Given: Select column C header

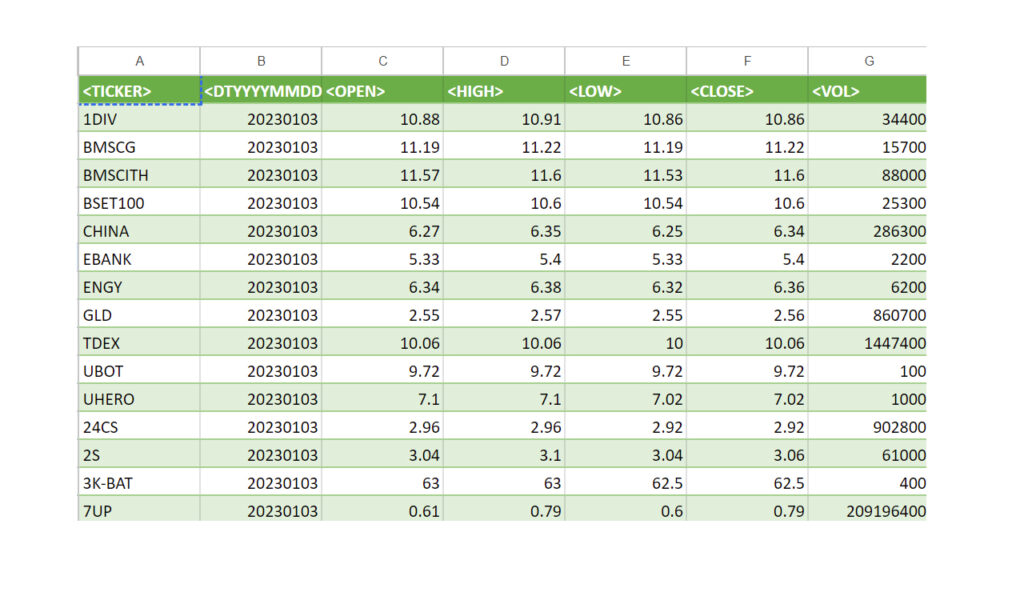Looking at the screenshot, I should pos(382,61).
